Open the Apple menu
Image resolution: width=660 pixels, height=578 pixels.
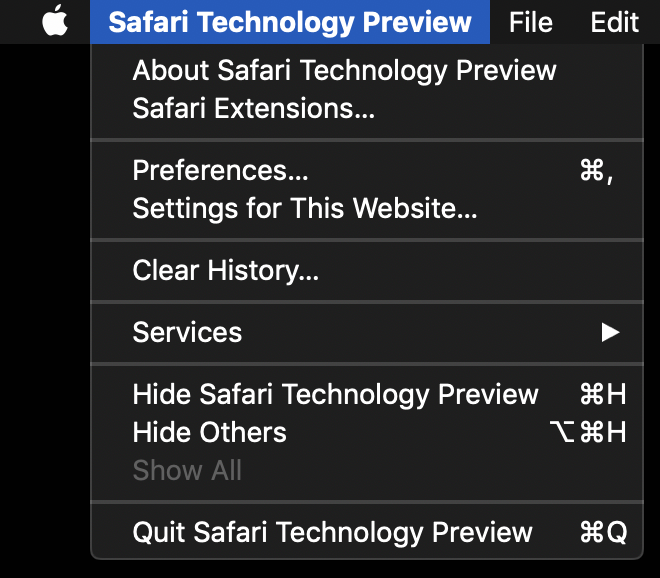(x=55, y=21)
